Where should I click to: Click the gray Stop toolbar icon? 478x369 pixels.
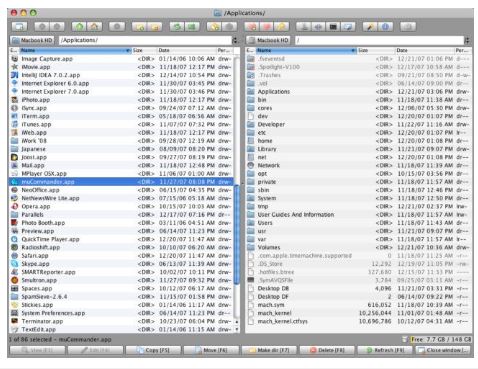click(x=117, y=27)
